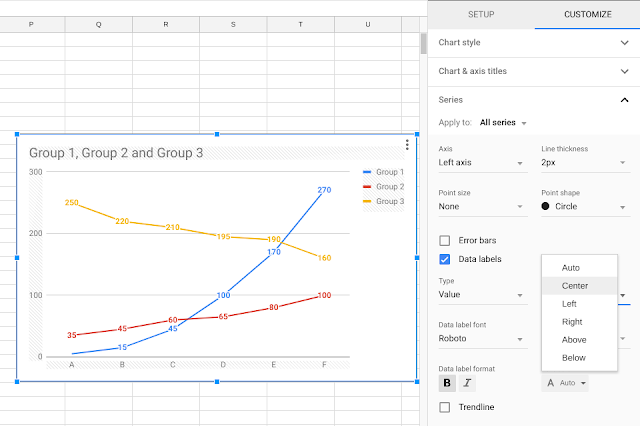Select column header T
This screenshot has height=426, width=640.
[x=300, y=24]
